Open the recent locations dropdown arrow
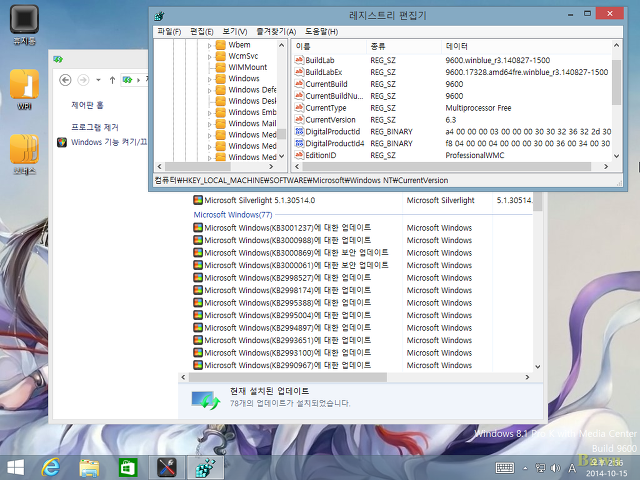 (98, 80)
